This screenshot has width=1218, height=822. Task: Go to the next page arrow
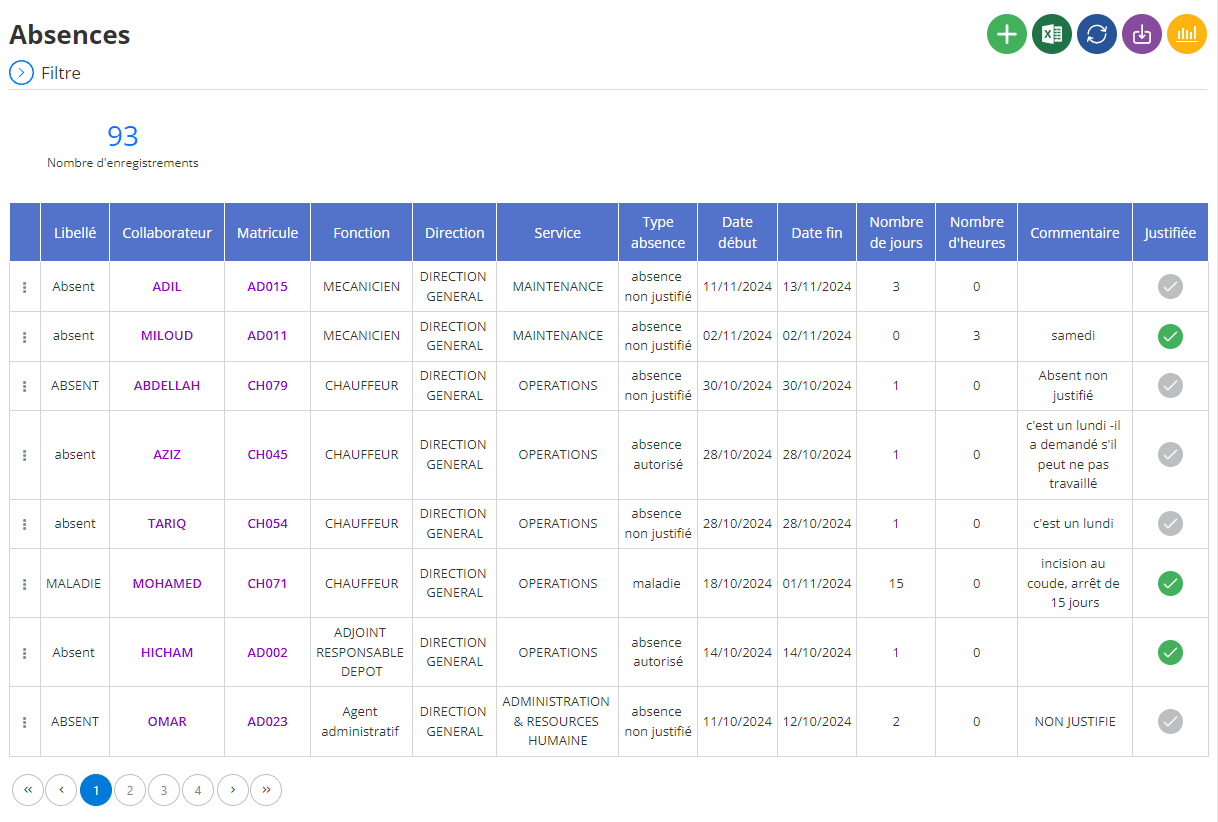233,790
